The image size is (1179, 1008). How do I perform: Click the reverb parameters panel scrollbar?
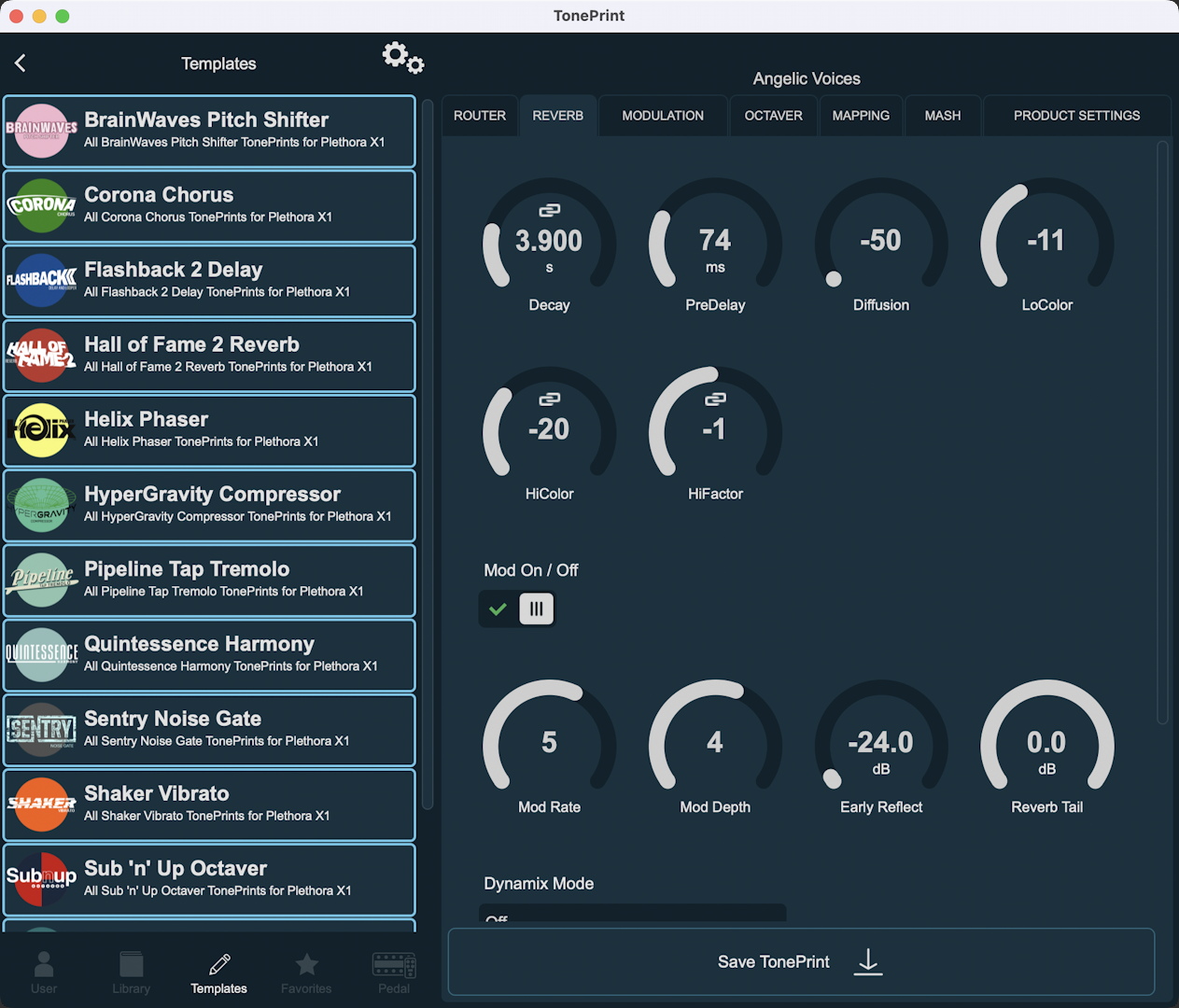(1162, 432)
